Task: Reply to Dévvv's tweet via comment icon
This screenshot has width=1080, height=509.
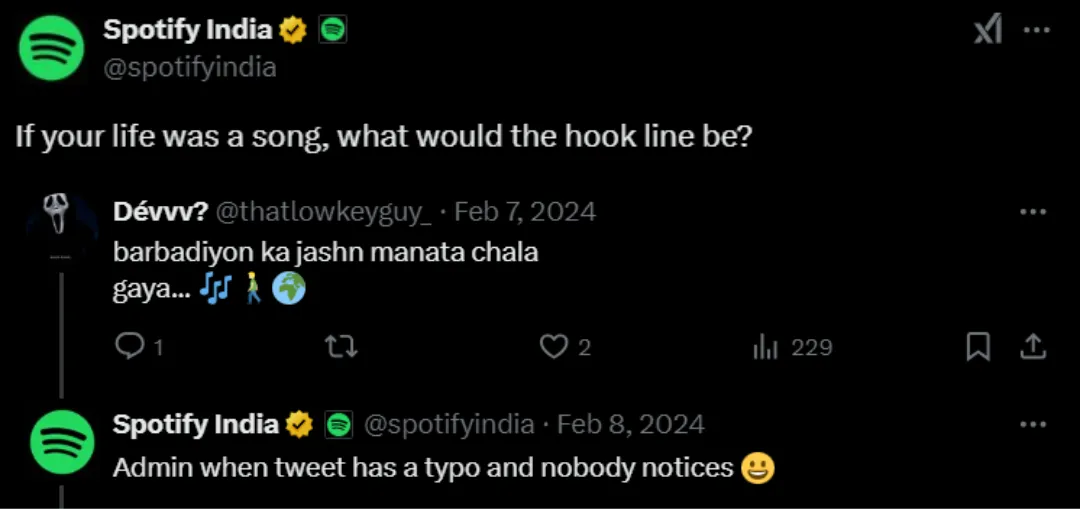Action: coord(128,347)
